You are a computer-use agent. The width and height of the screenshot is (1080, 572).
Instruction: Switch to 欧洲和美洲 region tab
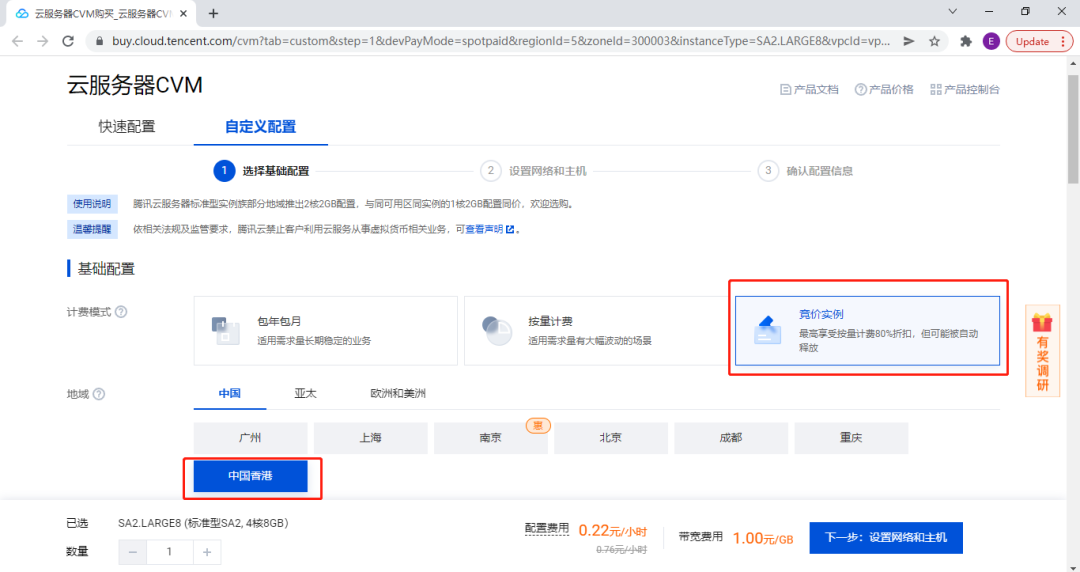click(398, 394)
